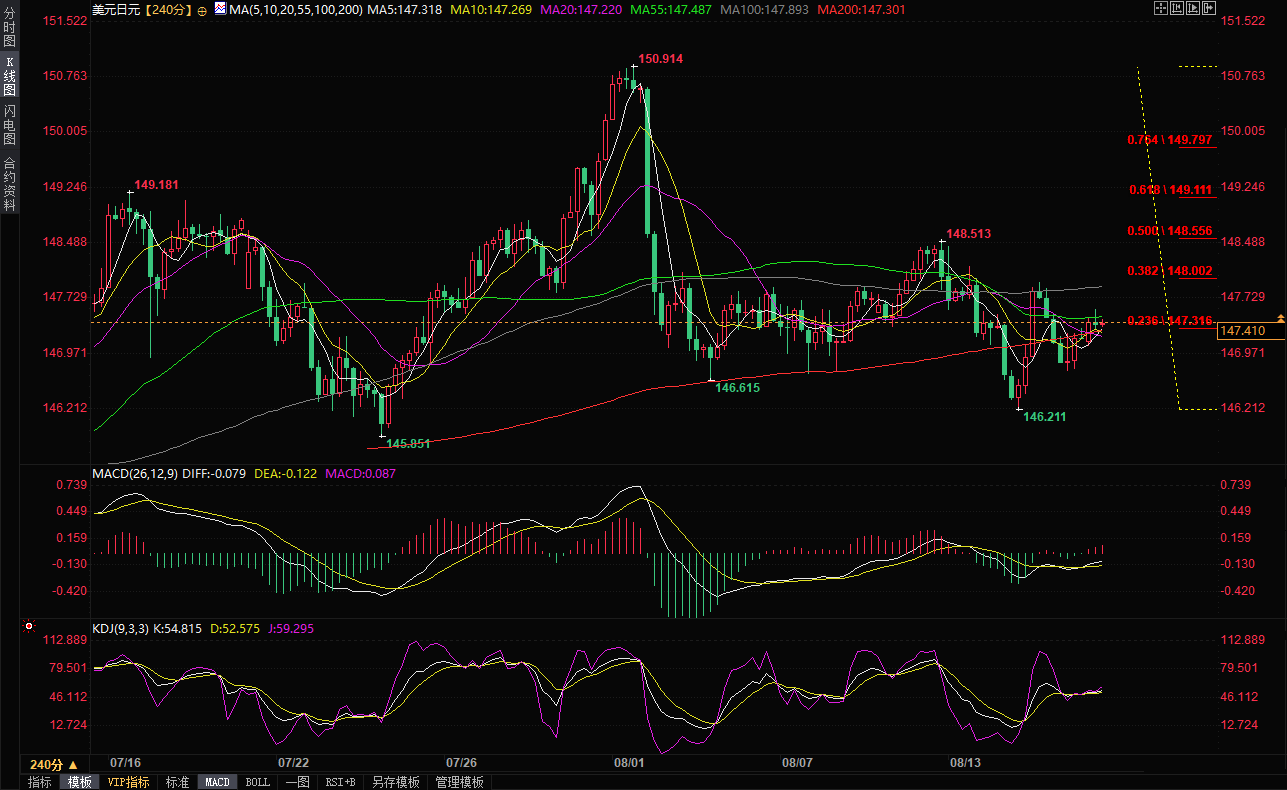Open the 闪电图 side tab
This screenshot has width=1287, height=790.
pyautogui.click(x=9, y=125)
